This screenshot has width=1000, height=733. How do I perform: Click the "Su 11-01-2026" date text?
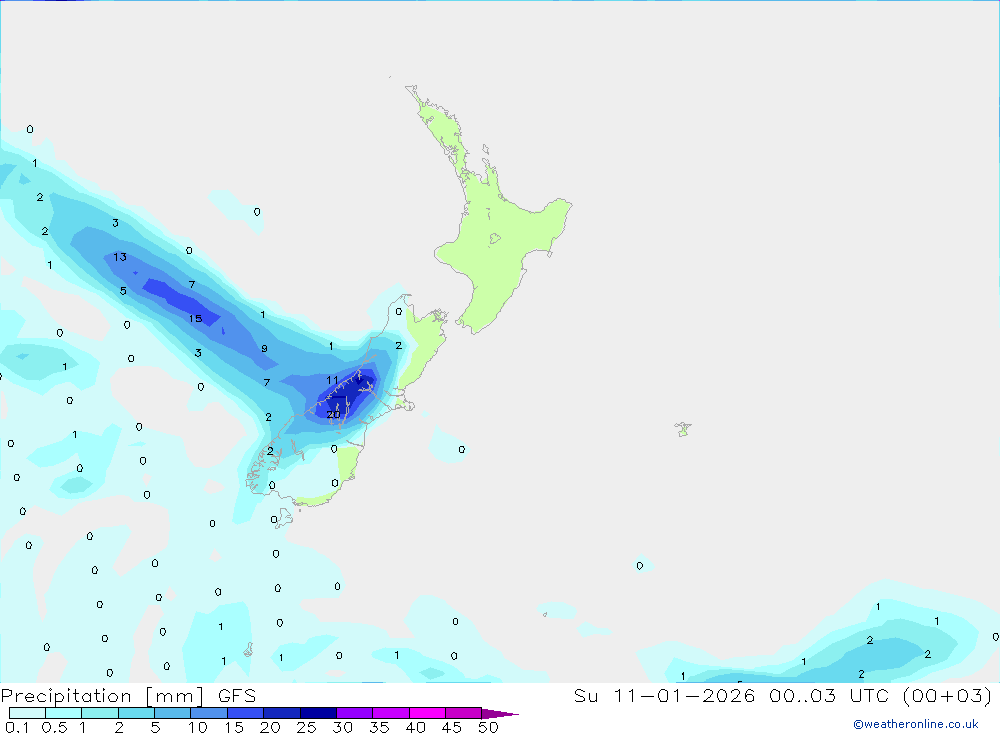pyautogui.click(x=665, y=695)
